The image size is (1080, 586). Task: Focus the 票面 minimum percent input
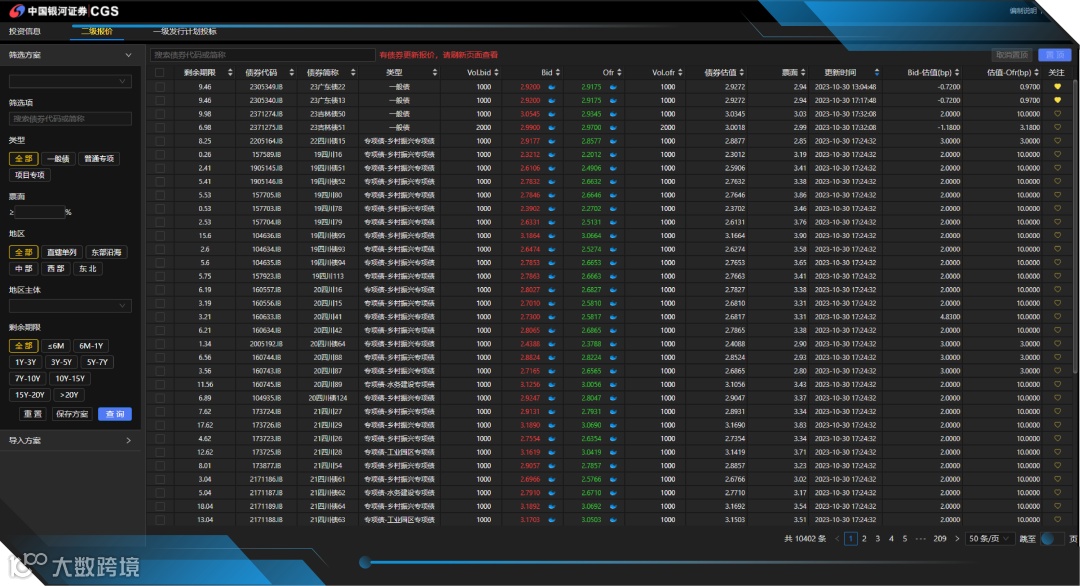point(39,212)
